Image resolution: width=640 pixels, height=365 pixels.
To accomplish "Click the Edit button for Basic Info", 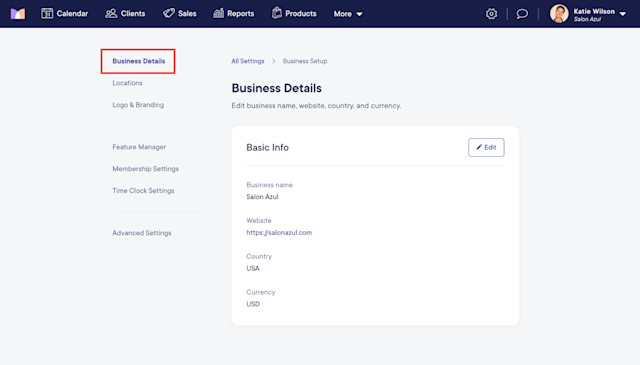I will pos(486,147).
